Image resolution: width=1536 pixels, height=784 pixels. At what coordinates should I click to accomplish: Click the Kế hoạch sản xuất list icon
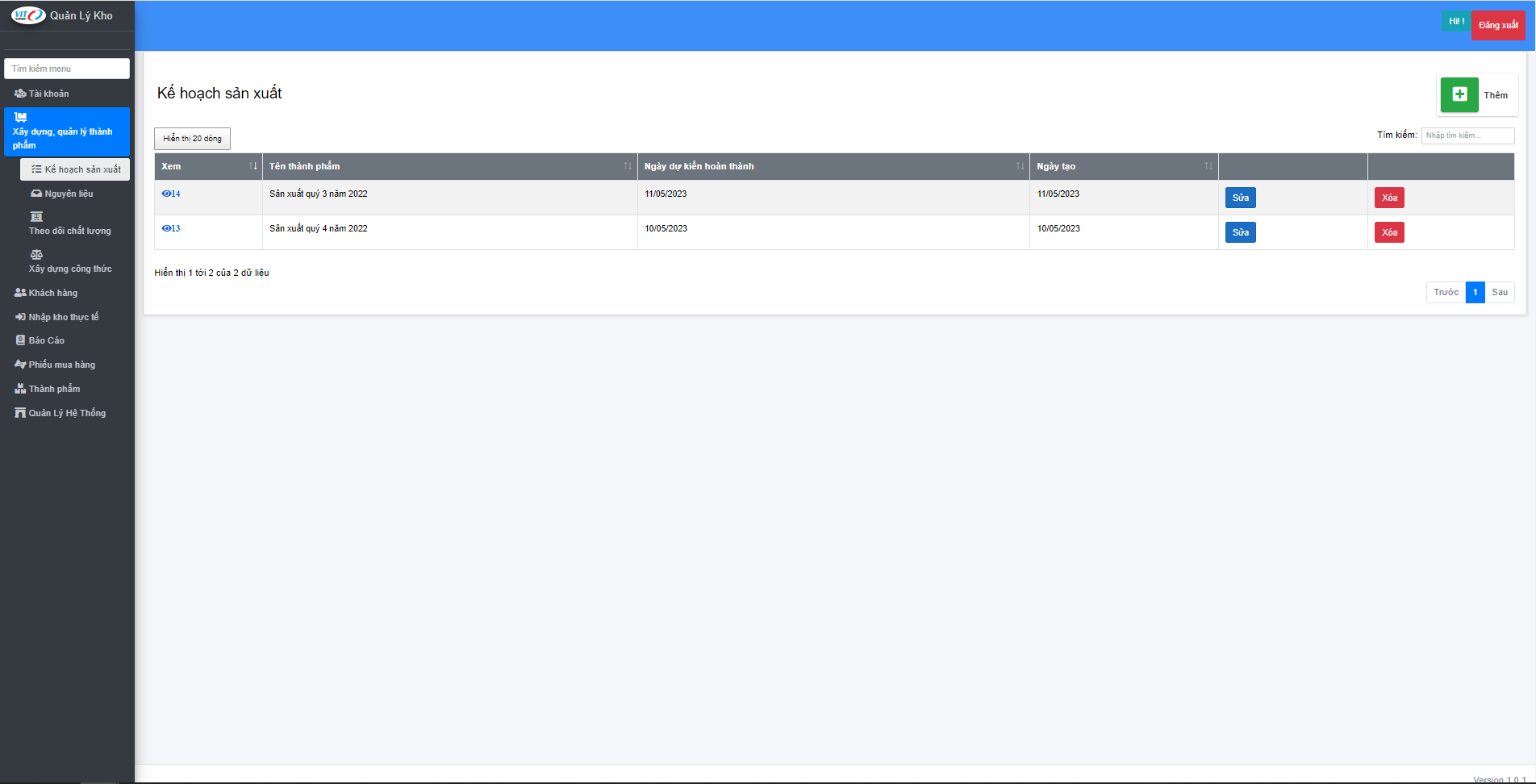tap(36, 169)
